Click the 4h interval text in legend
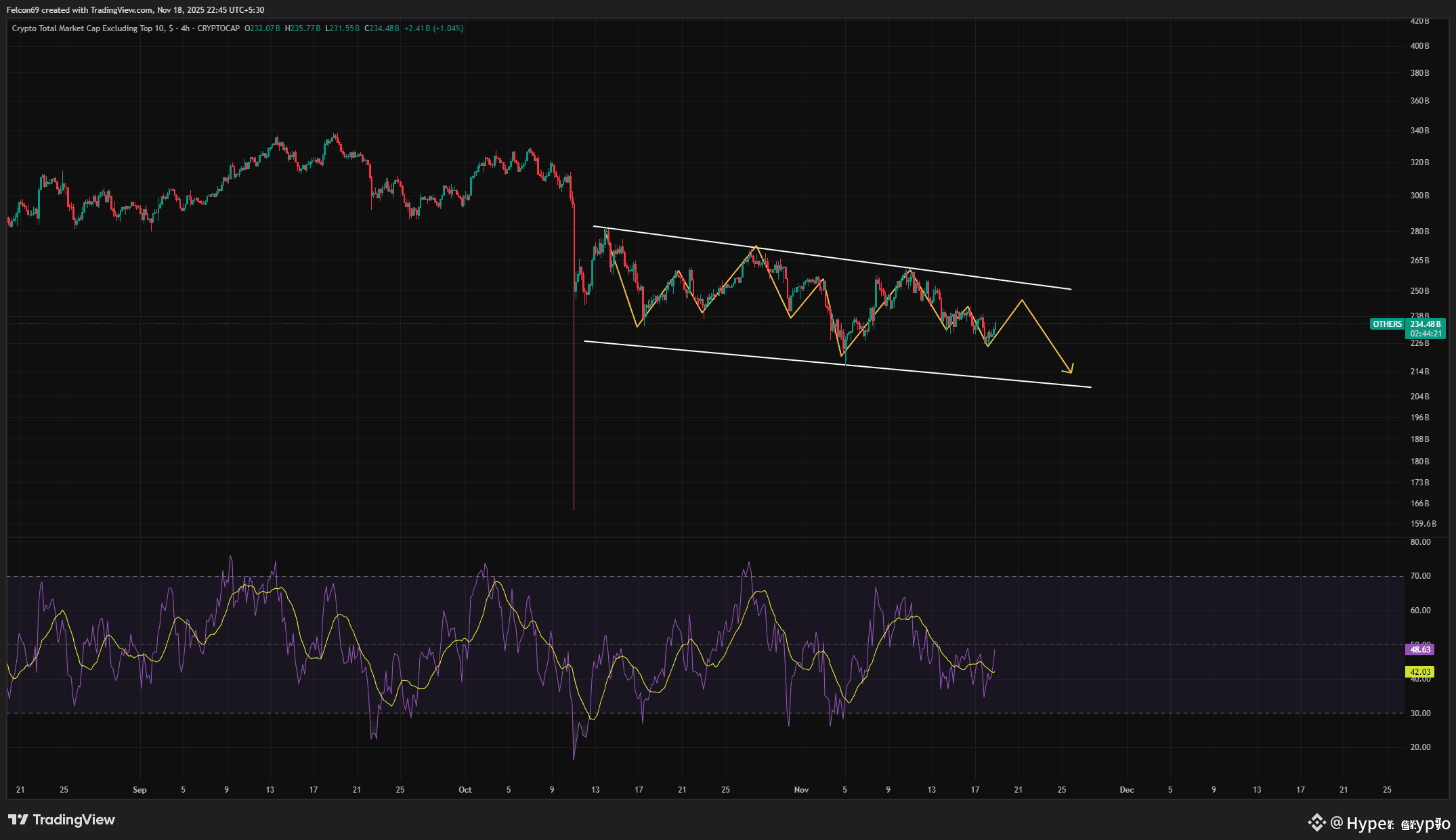Image resolution: width=1456 pixels, height=840 pixels. tap(185, 28)
